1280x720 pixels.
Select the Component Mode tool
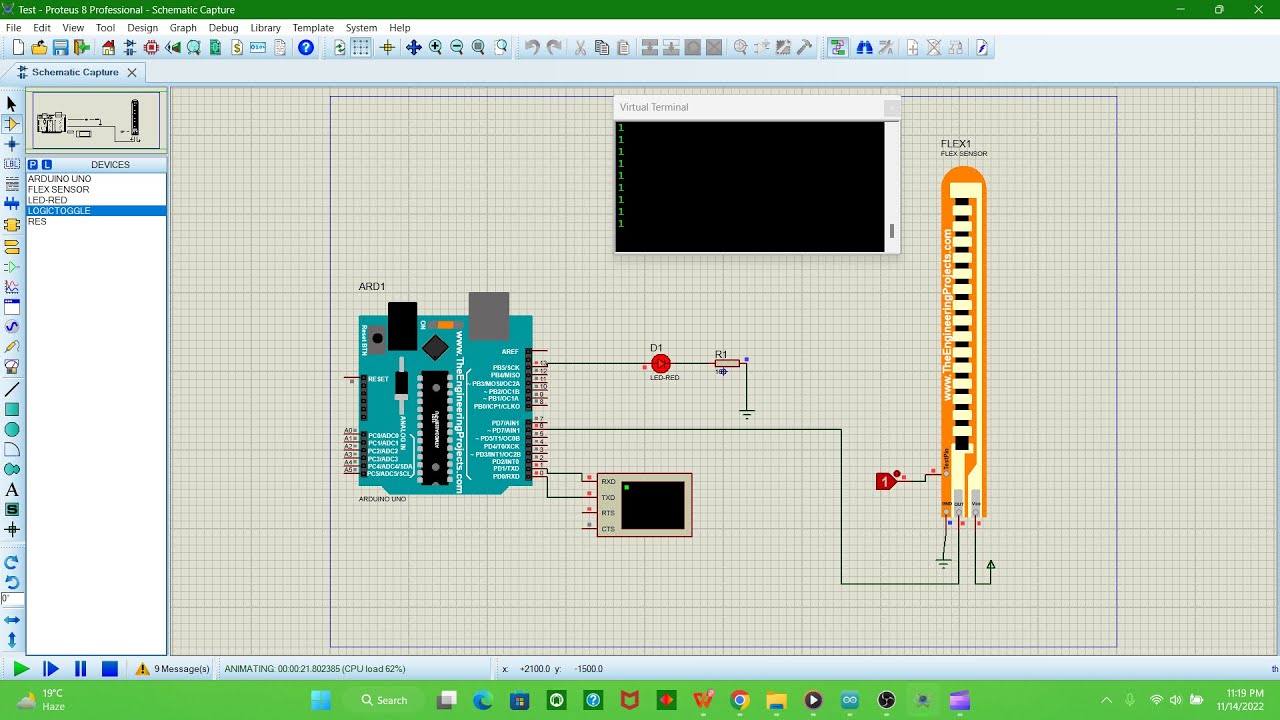click(12, 124)
